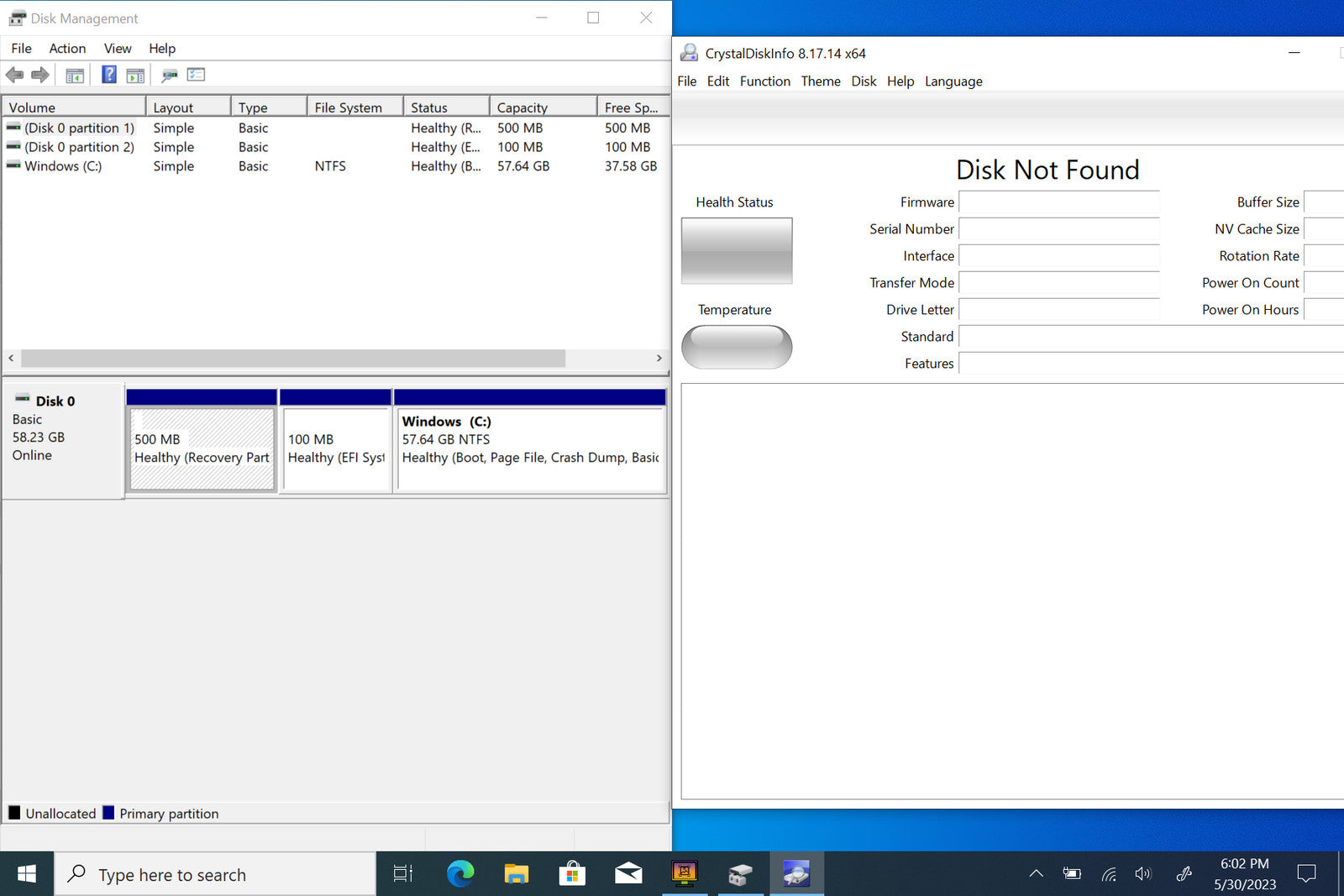This screenshot has width=1344, height=896.
Task: Click the Drive Letter field
Action: pos(1059,310)
